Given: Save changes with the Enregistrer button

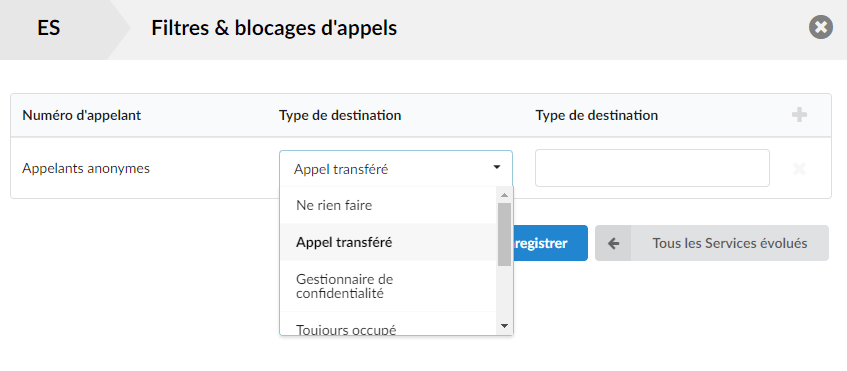Looking at the screenshot, I should pos(550,243).
